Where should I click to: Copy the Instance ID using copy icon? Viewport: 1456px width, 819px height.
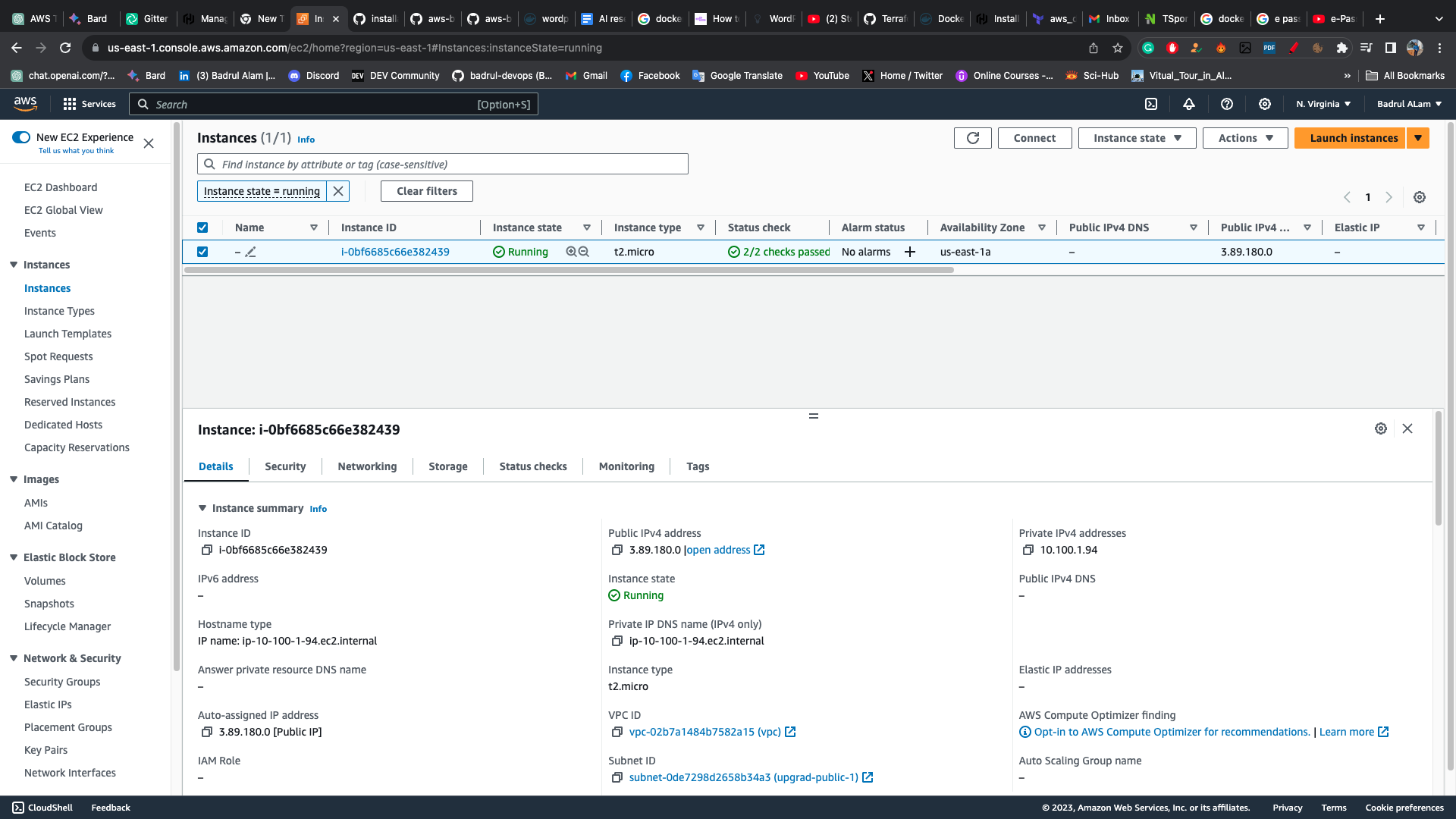[x=206, y=550]
